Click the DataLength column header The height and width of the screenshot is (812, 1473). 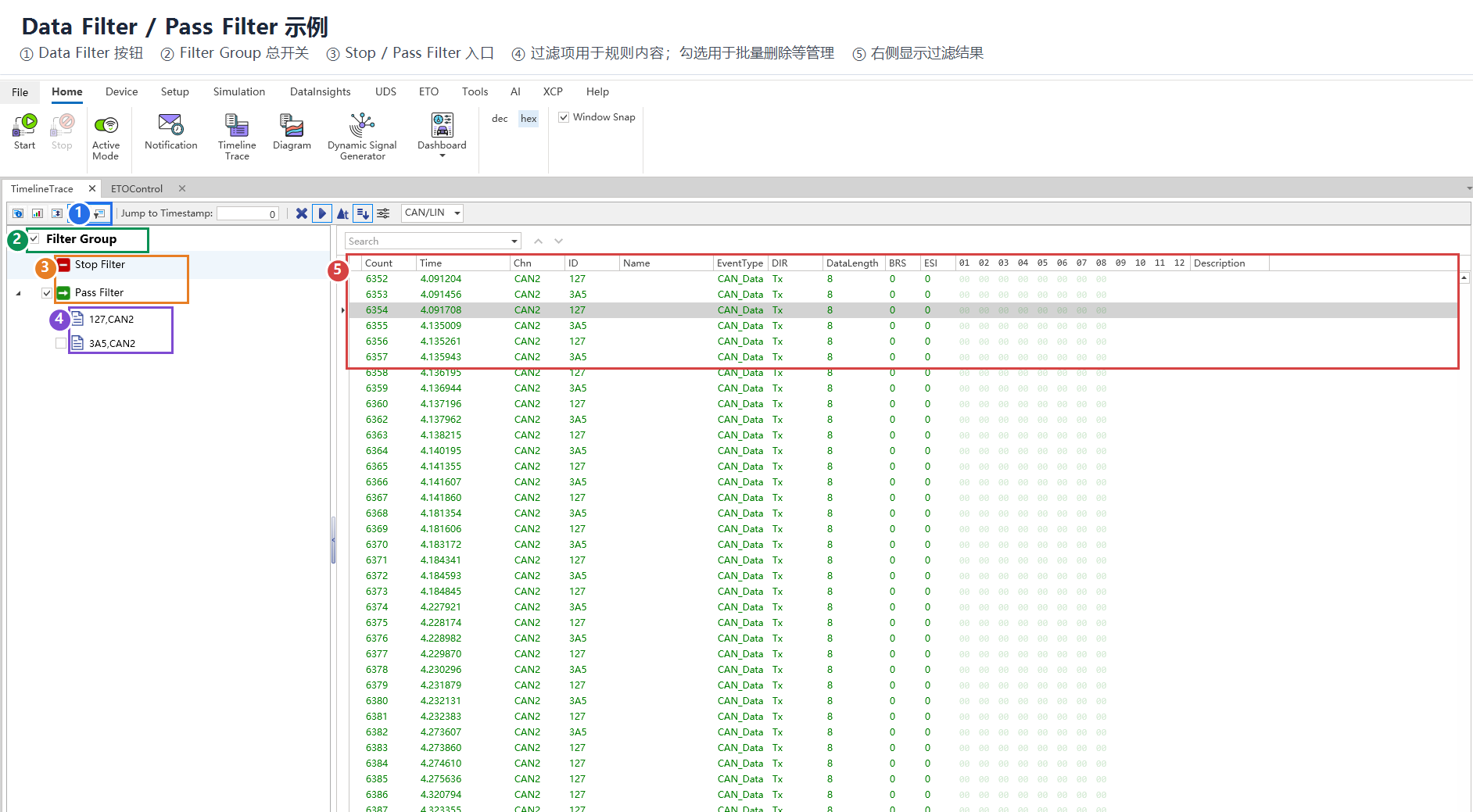[x=853, y=263]
